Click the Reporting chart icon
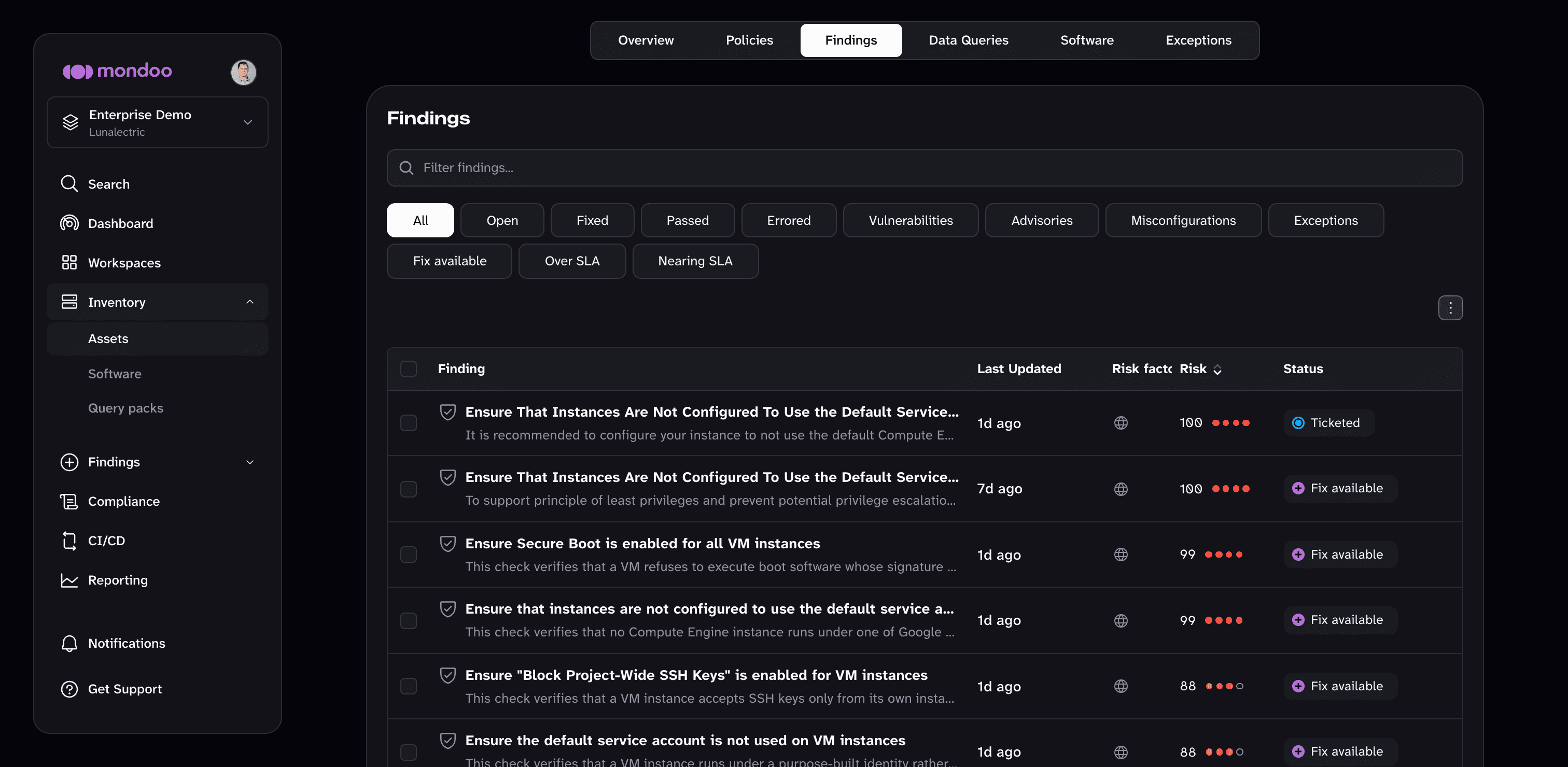 (x=69, y=580)
